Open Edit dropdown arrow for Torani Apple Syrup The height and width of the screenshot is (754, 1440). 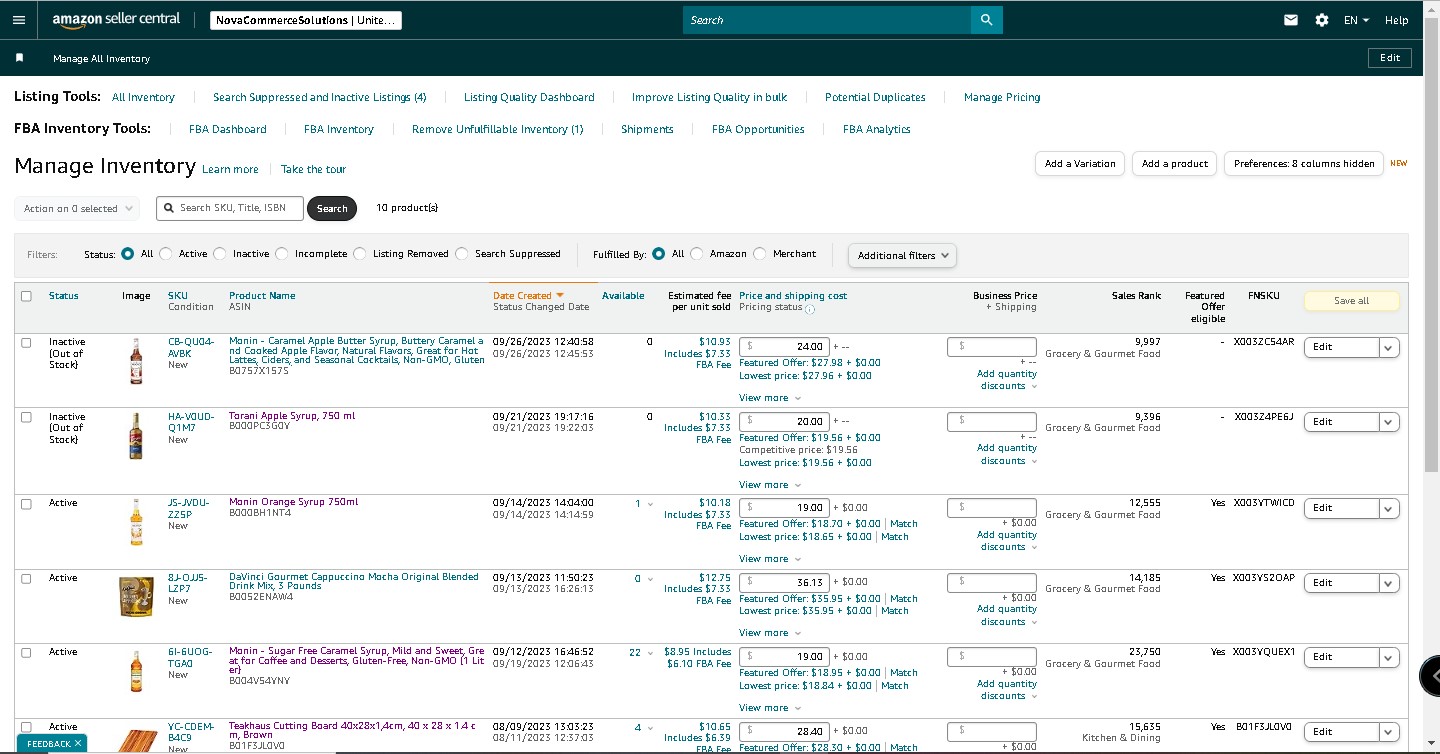click(1389, 422)
